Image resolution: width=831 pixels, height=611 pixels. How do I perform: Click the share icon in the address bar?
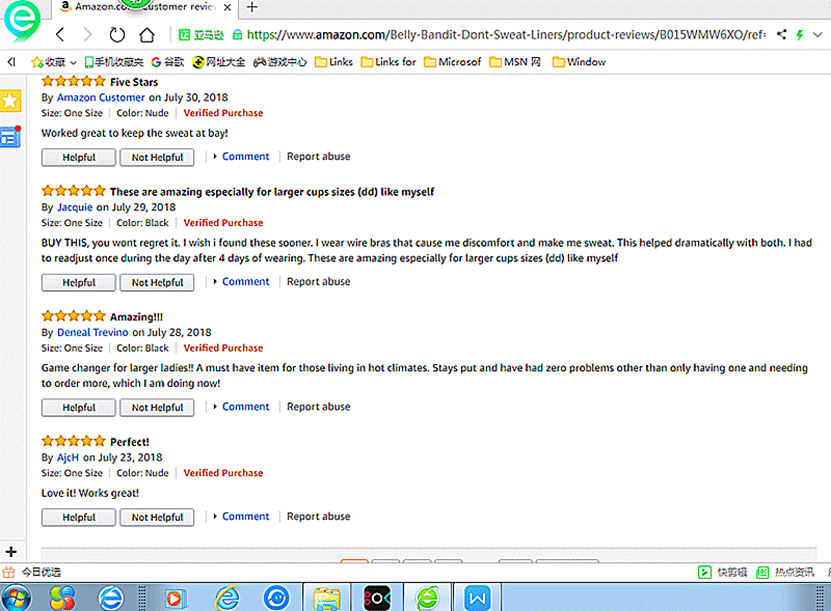[x=781, y=34]
